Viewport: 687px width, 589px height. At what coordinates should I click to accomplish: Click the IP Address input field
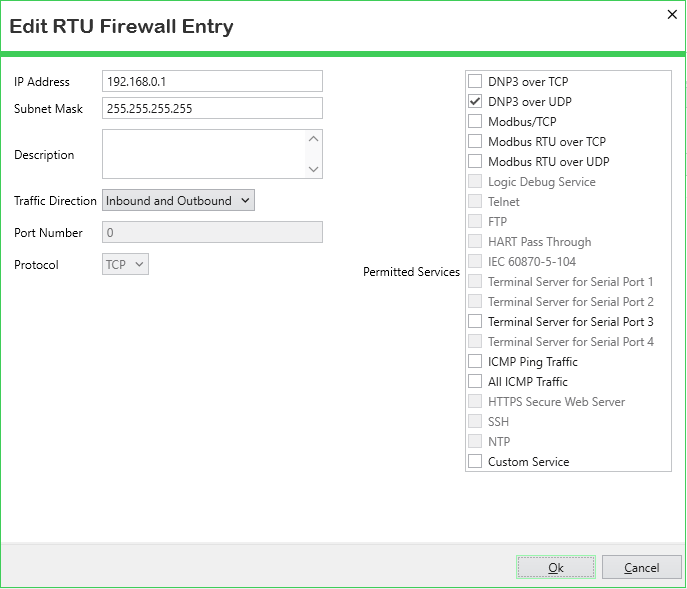pyautogui.click(x=212, y=81)
